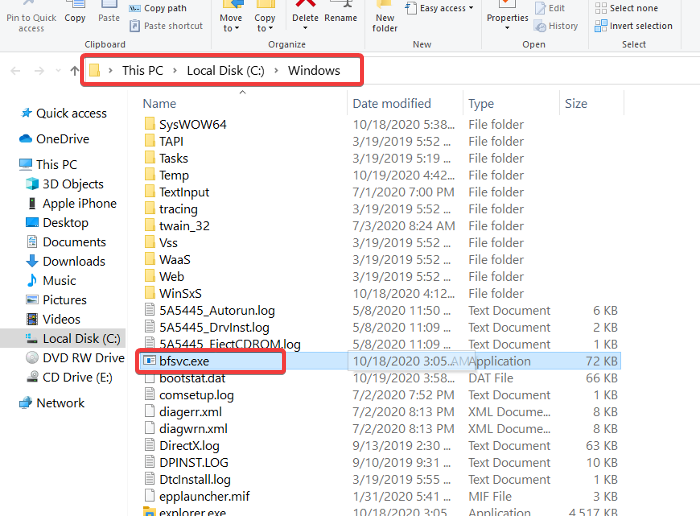This screenshot has height=516, width=700.
Task: Select the twain_32 folder
Action: pyautogui.click(x=177, y=226)
